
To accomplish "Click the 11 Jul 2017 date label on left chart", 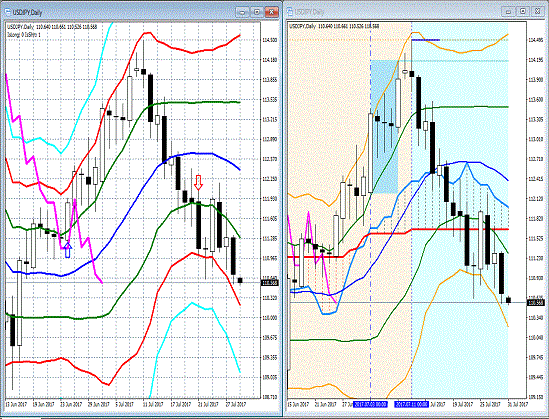I will (153, 404).
